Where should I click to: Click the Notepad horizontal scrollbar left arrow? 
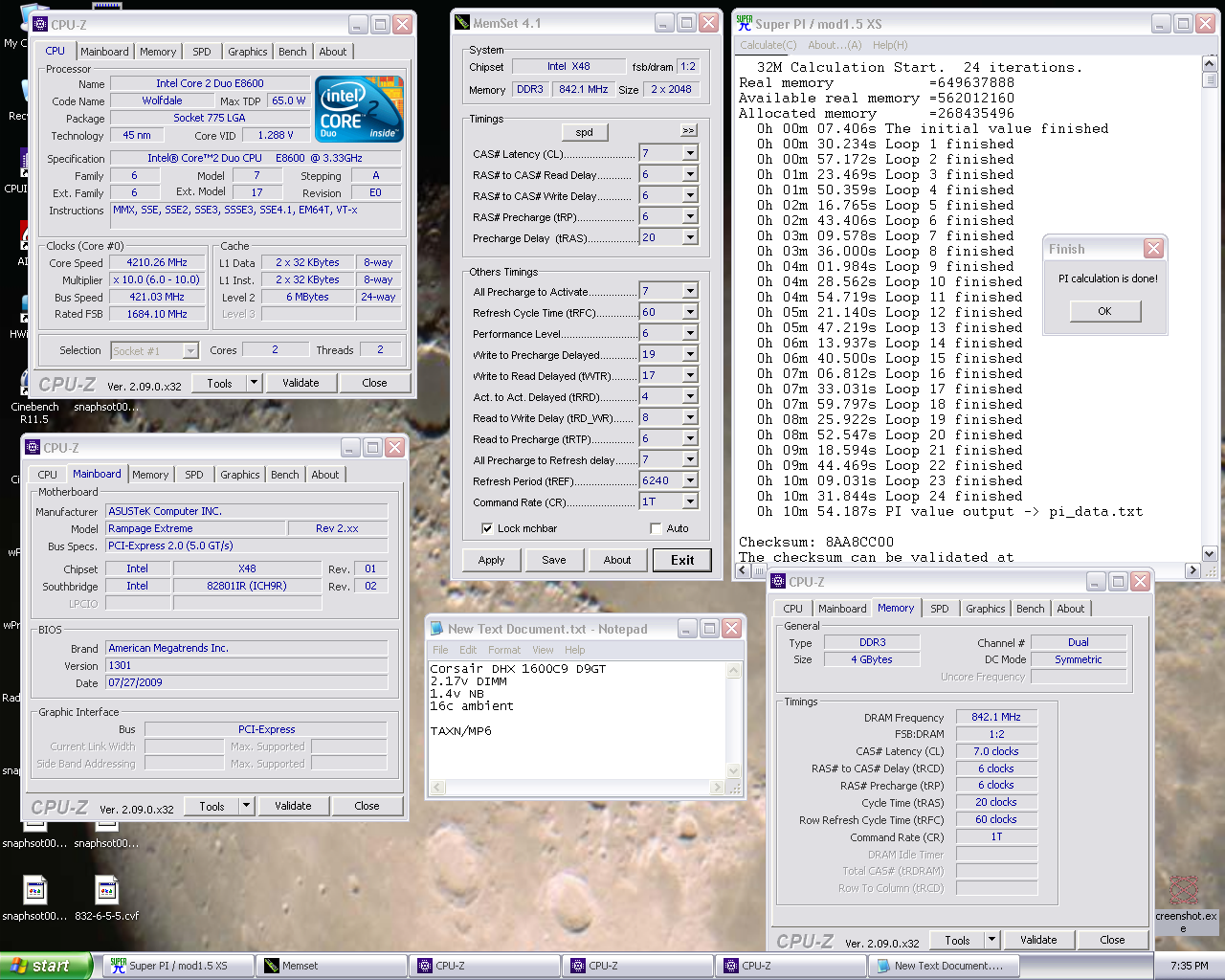tap(437, 788)
